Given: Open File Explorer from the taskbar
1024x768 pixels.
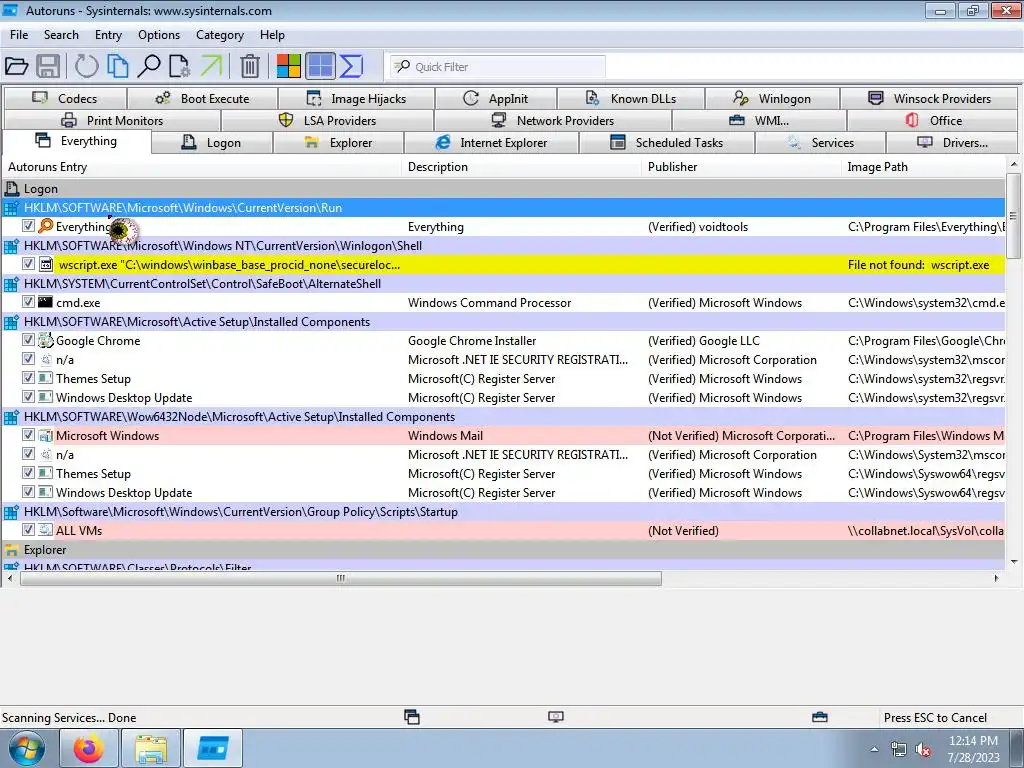Looking at the screenshot, I should (x=151, y=748).
